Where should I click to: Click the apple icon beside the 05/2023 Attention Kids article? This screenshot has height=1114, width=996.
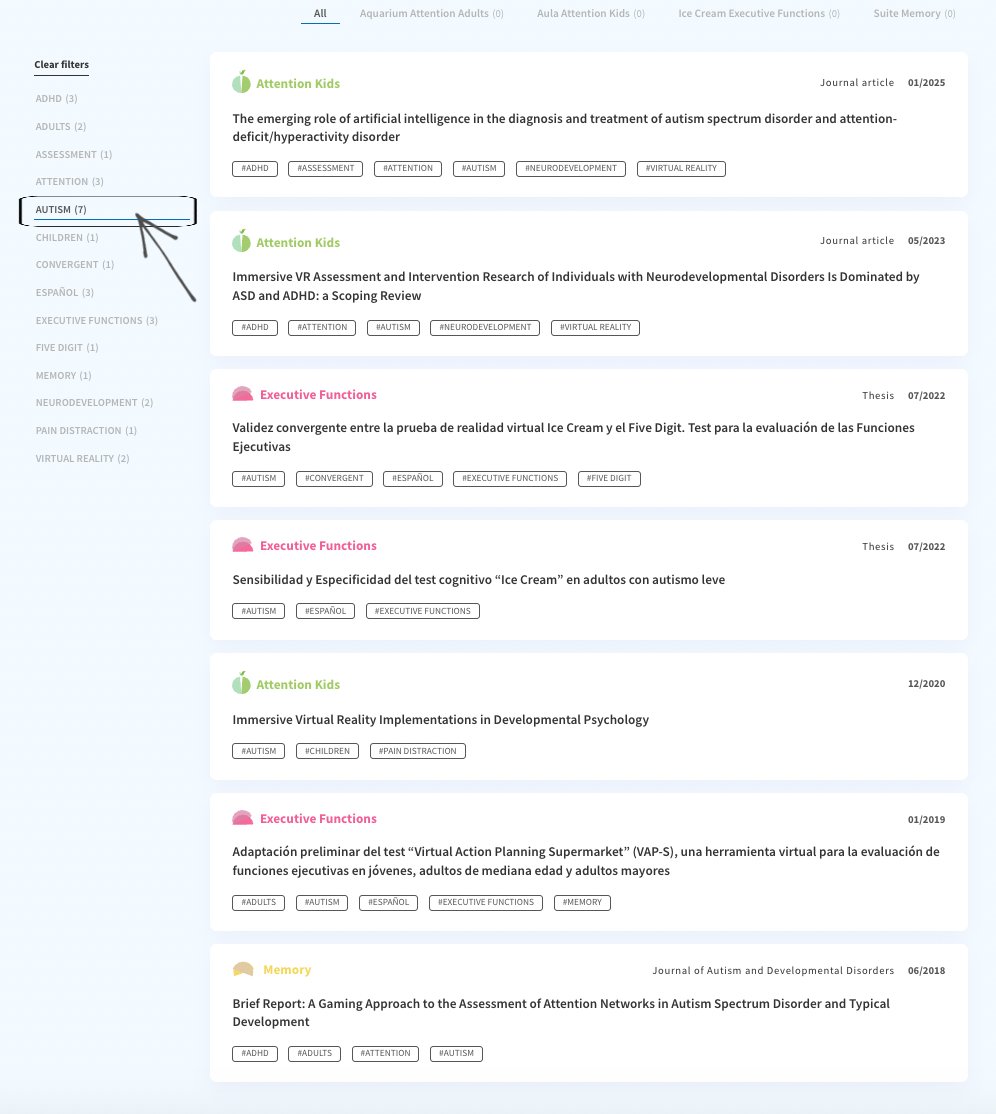pos(242,242)
